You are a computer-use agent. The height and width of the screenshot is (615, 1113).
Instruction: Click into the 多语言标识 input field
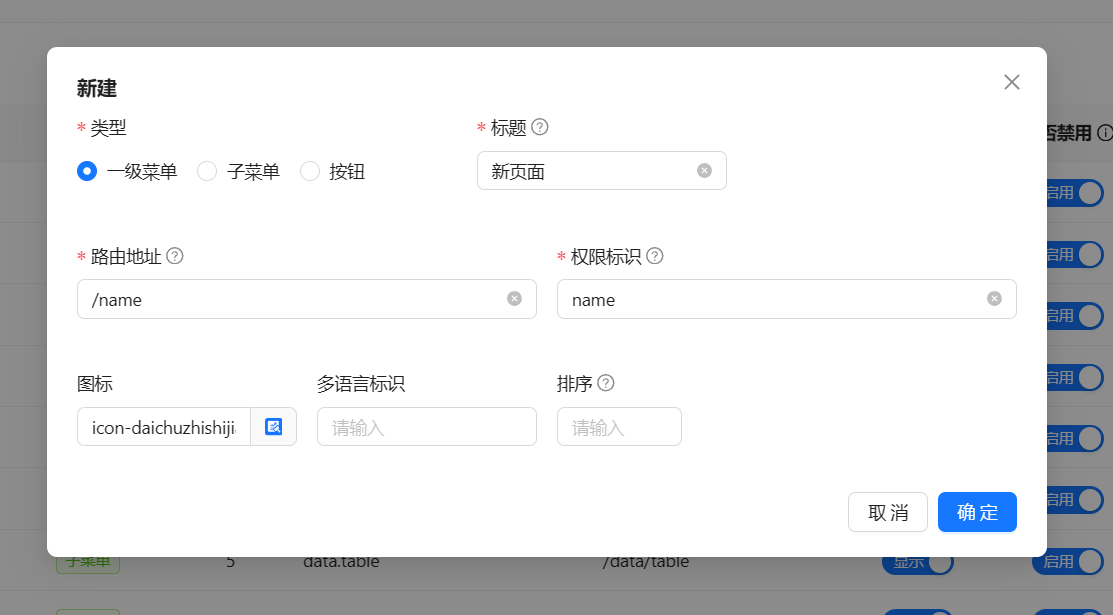coord(426,427)
